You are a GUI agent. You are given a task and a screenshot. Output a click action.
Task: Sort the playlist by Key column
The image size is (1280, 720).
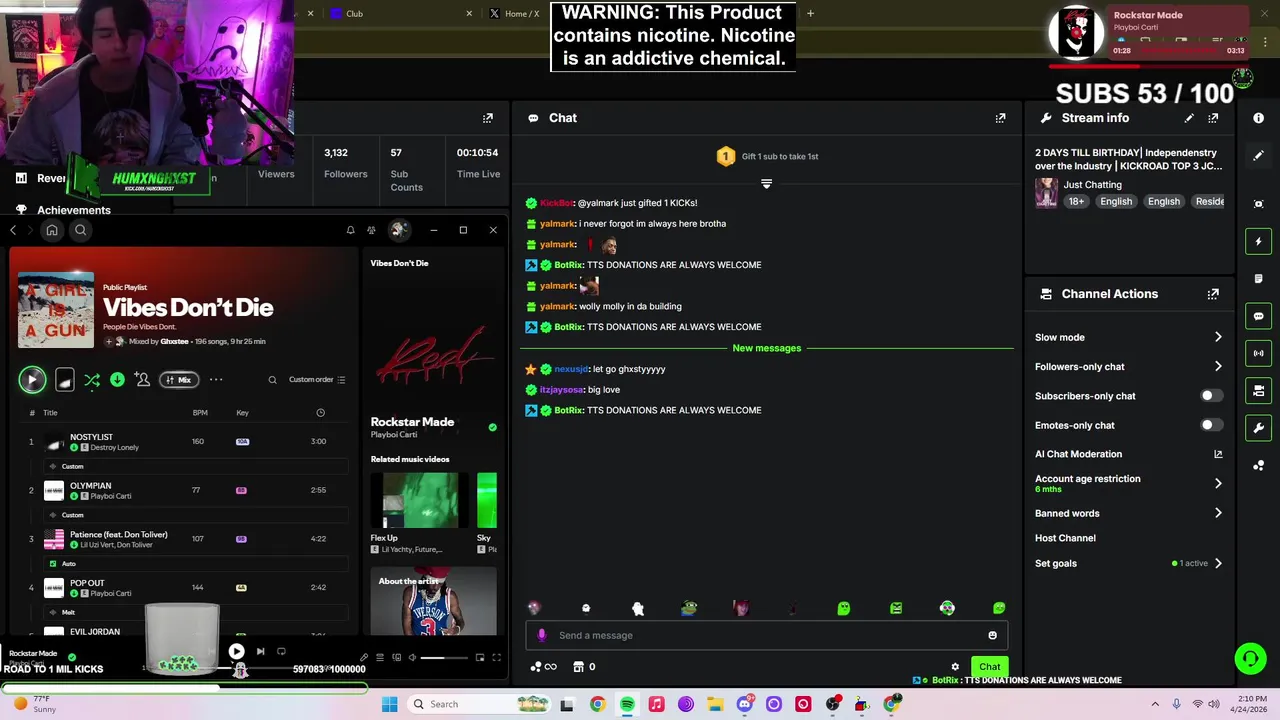(x=242, y=413)
